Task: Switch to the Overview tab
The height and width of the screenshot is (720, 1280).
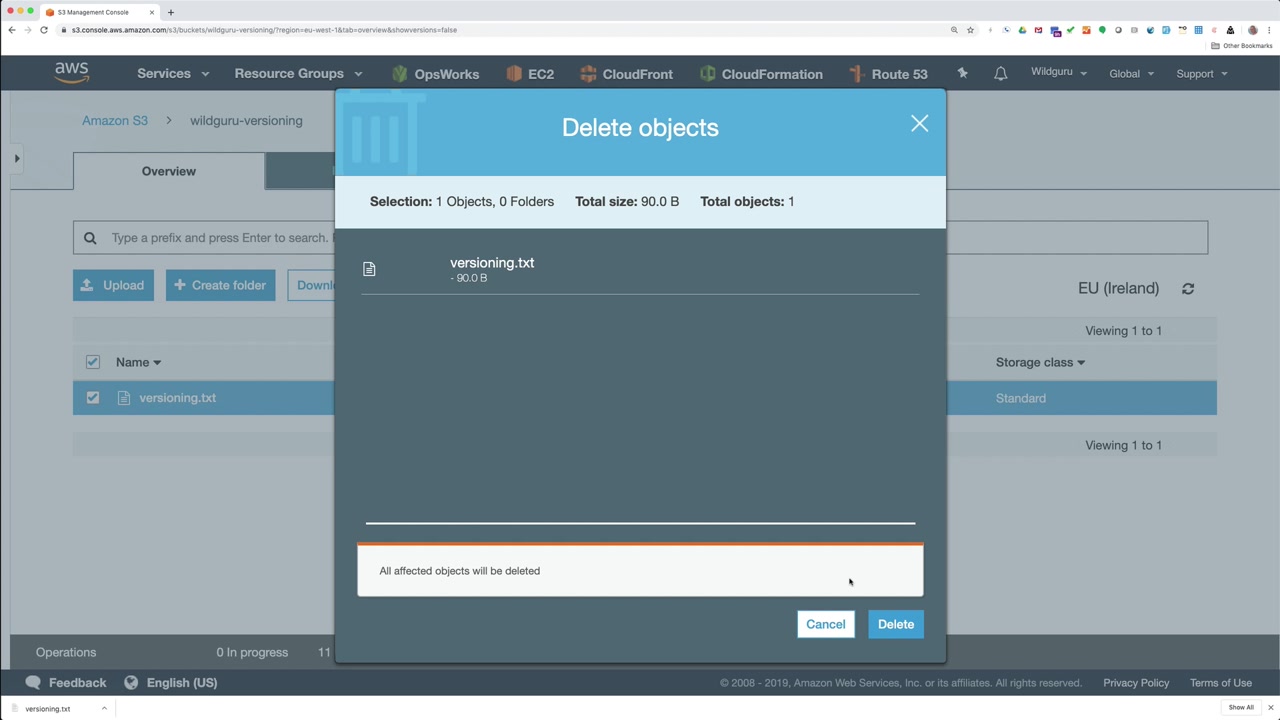Action: point(169,171)
